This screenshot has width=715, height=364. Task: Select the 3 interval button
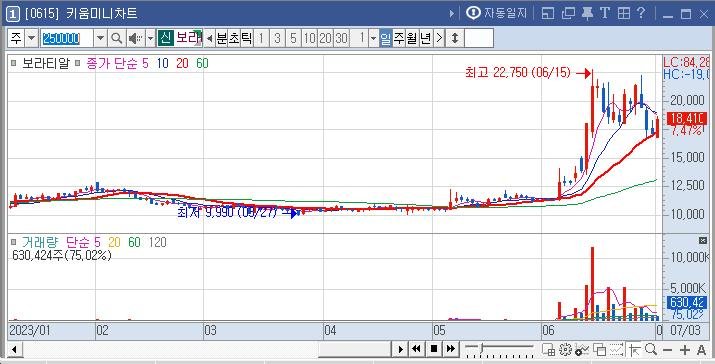[277, 38]
